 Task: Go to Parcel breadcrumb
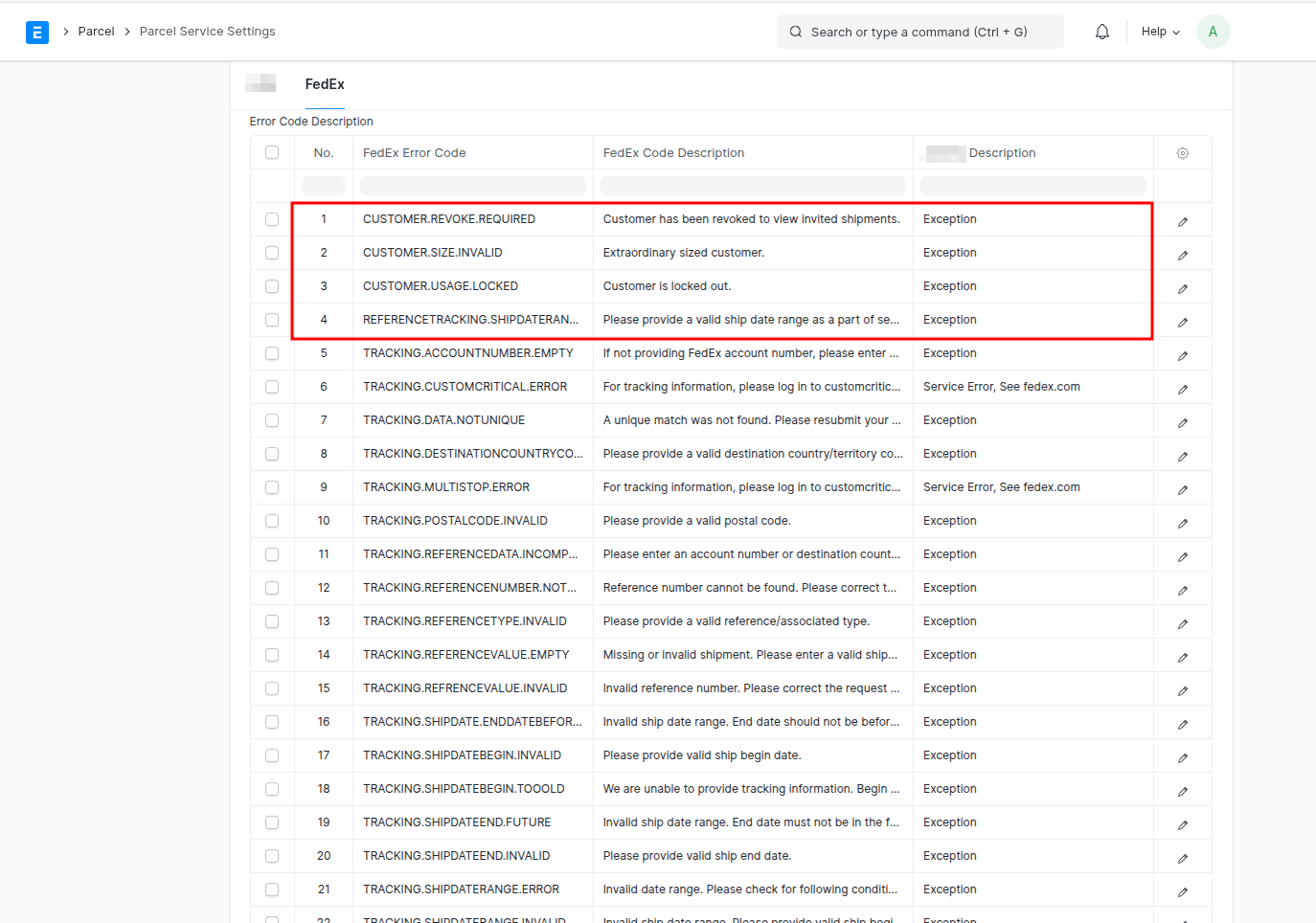96,32
